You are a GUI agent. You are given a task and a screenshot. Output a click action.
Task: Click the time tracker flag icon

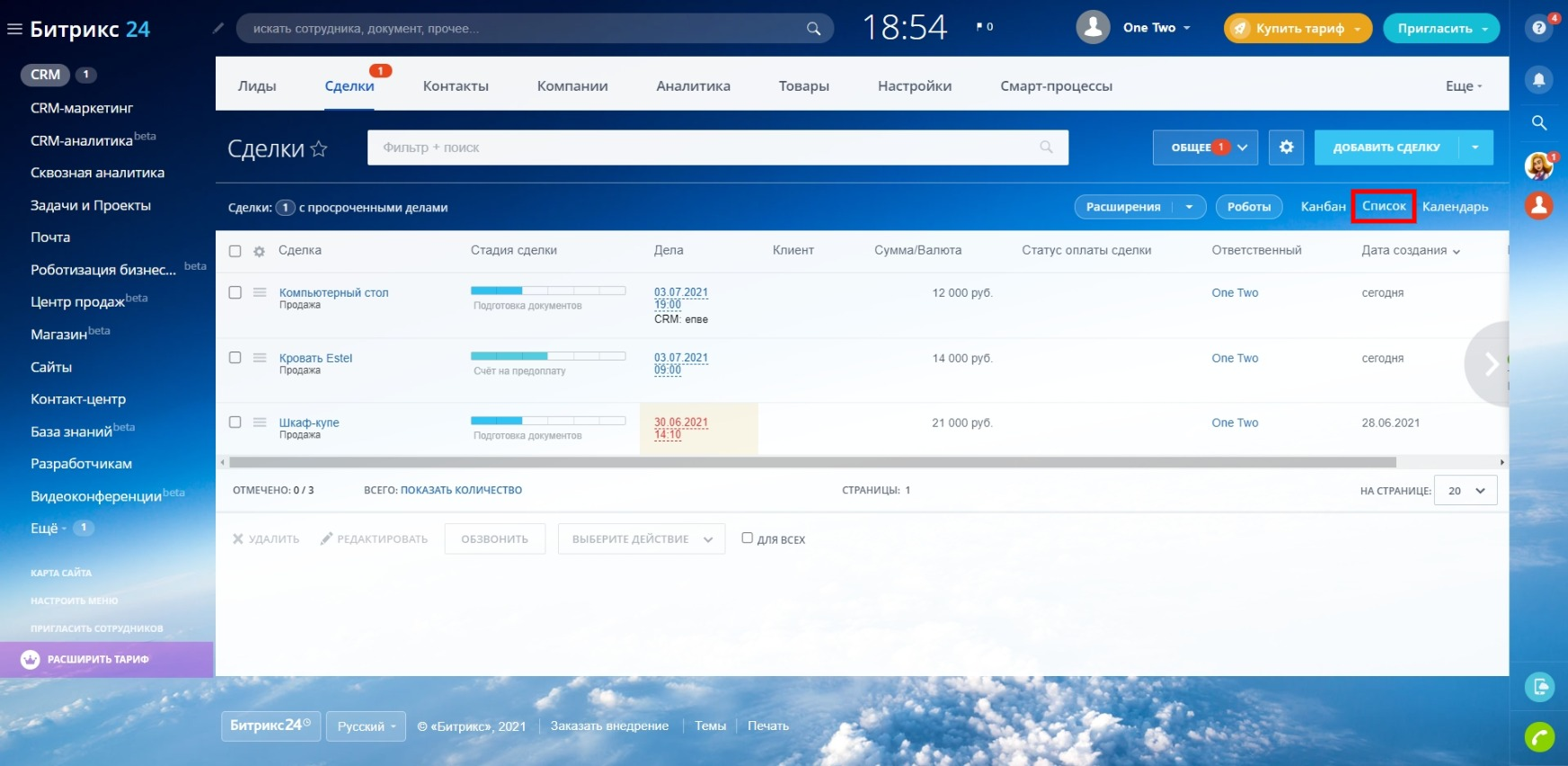pos(979,27)
